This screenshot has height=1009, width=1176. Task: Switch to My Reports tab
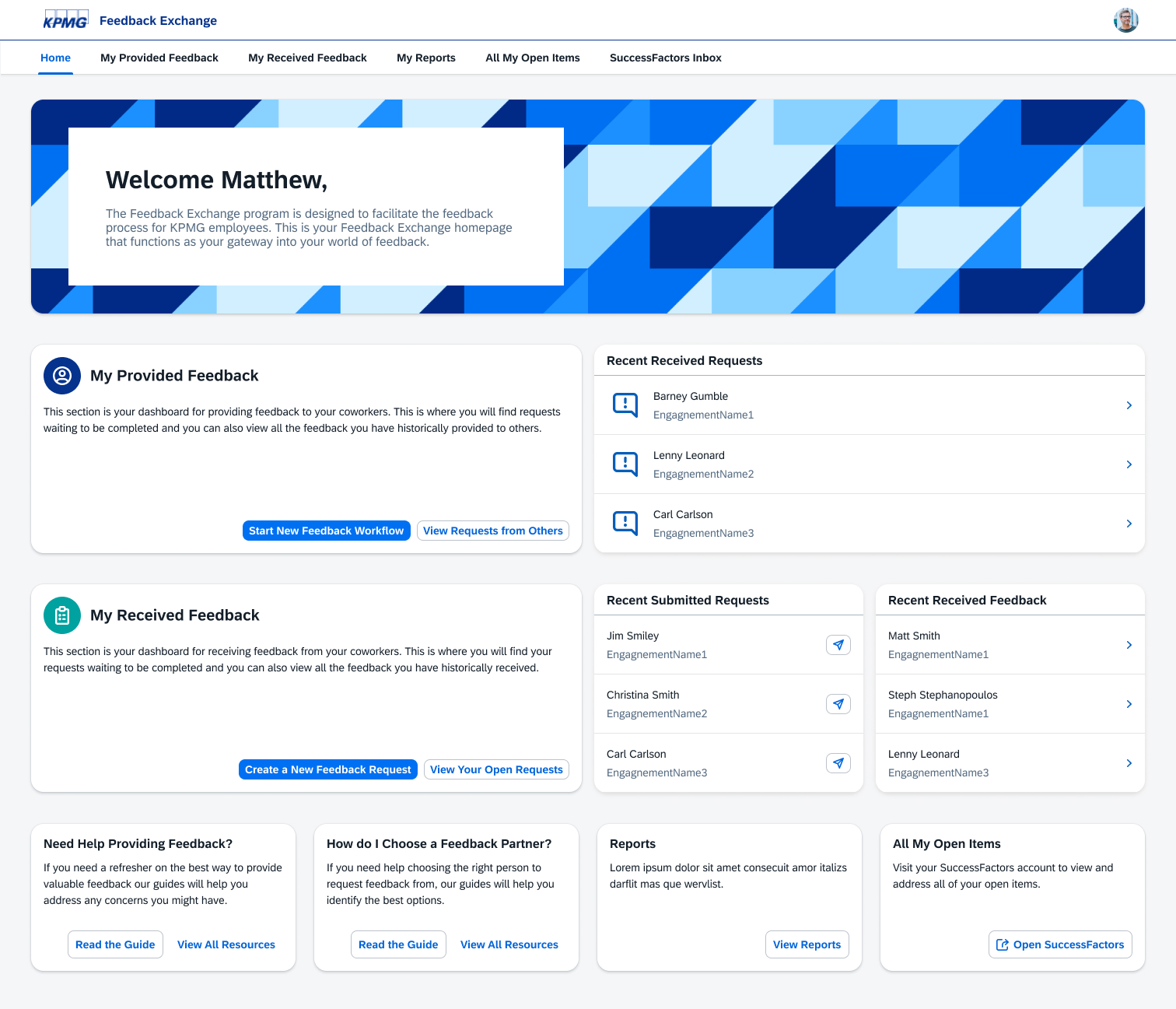(x=425, y=58)
